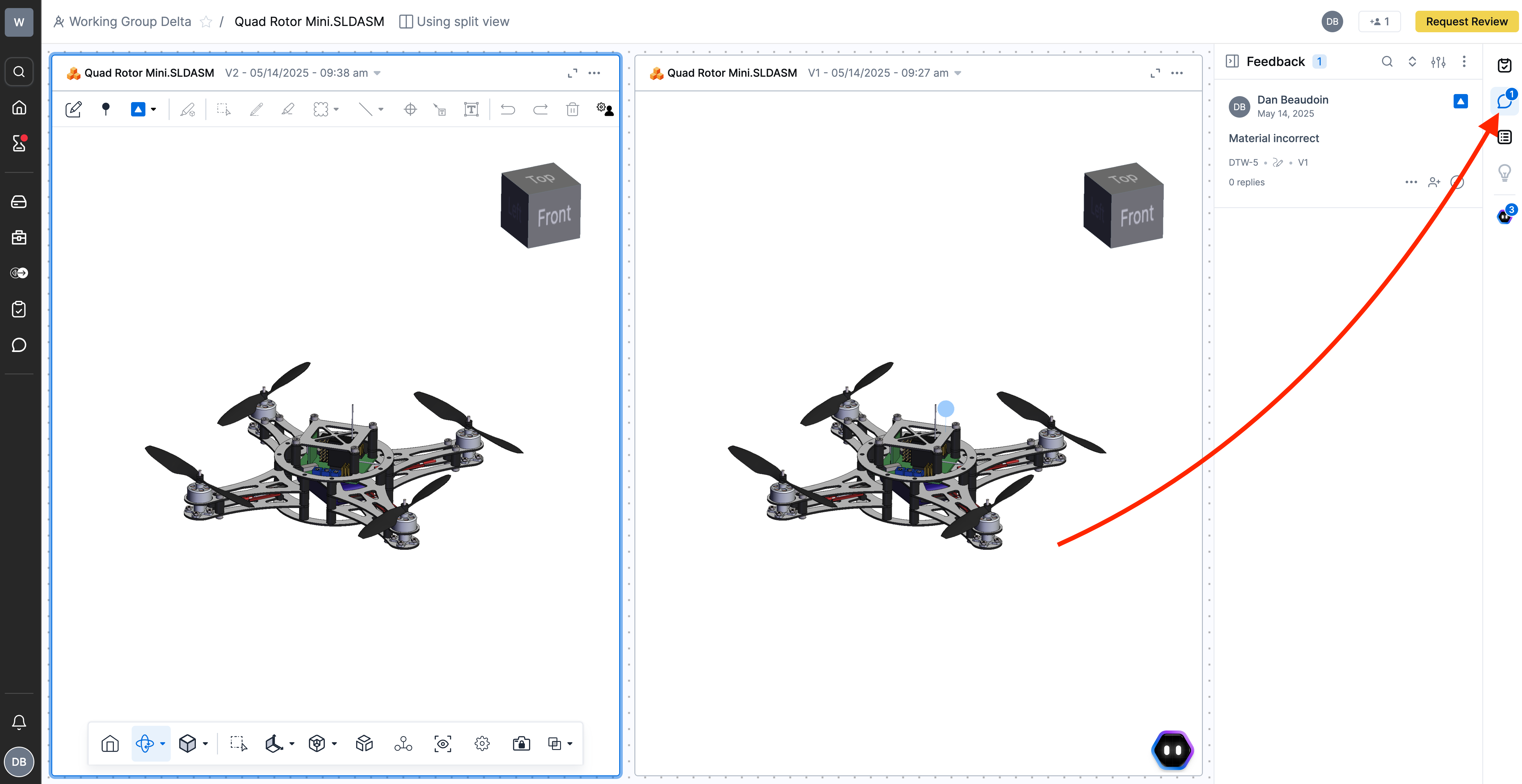
Task: Open the compare overlay dropdown arrow
Action: click(x=570, y=744)
